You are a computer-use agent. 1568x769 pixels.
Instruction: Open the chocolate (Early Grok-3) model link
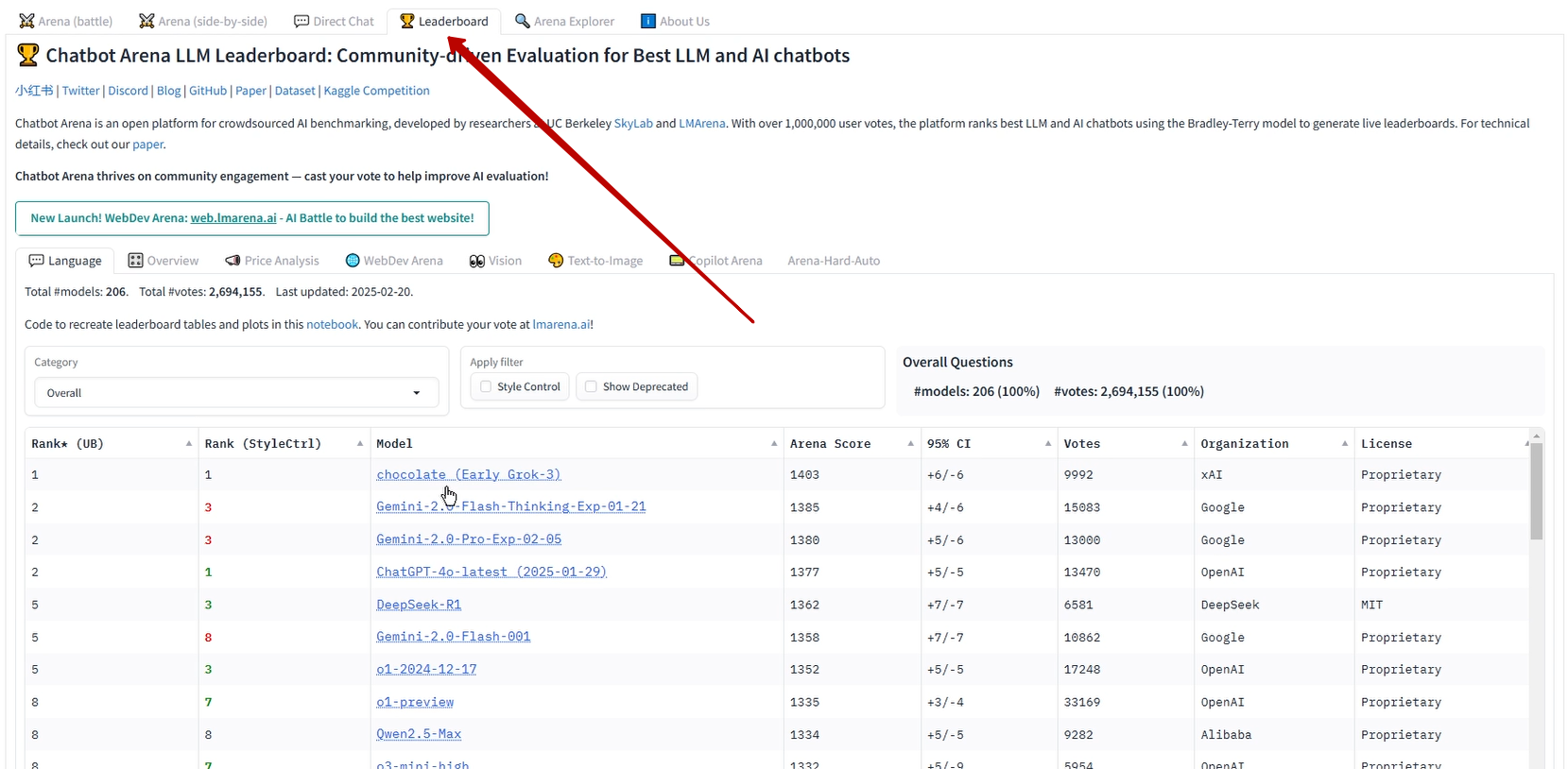tap(469, 474)
